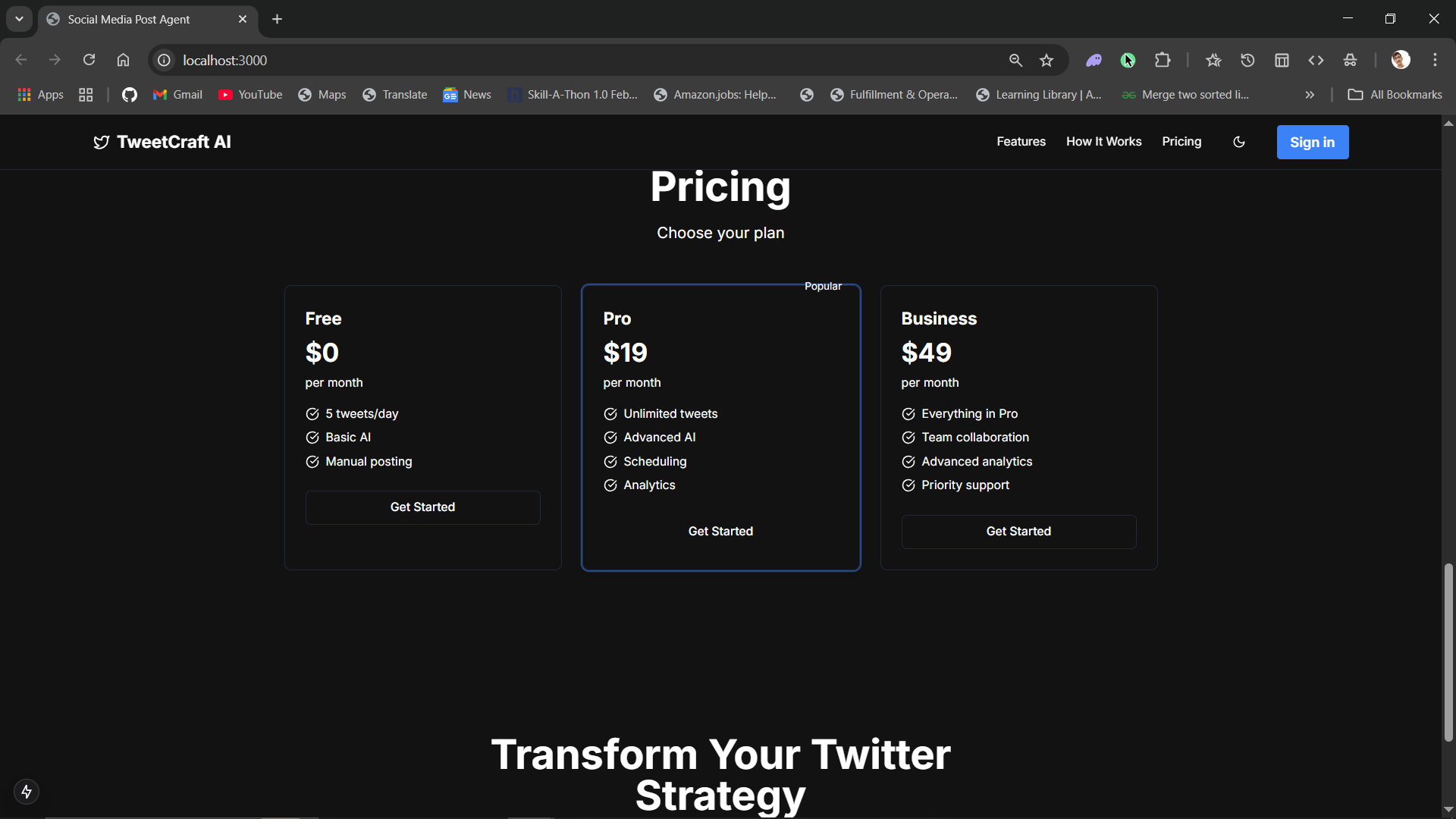This screenshot has height=819, width=1456.
Task: Open the GitHub bookmark icon
Action: pyautogui.click(x=130, y=95)
